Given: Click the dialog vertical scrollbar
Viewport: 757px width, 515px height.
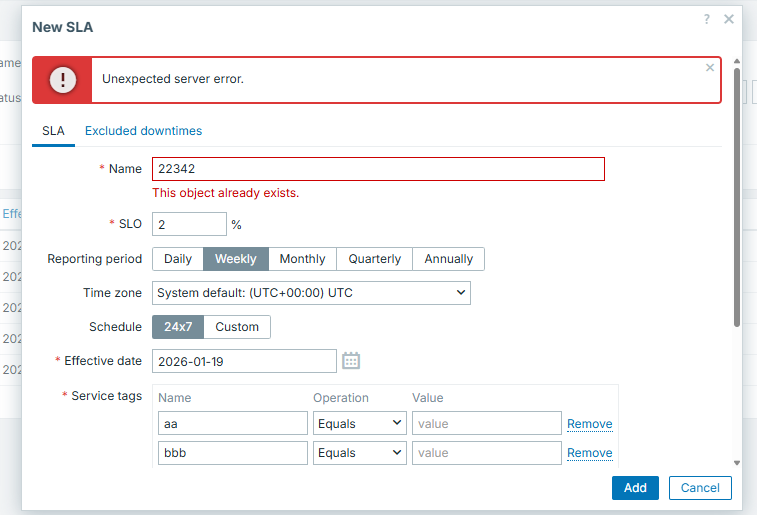Looking at the screenshot, I should coord(737,200).
